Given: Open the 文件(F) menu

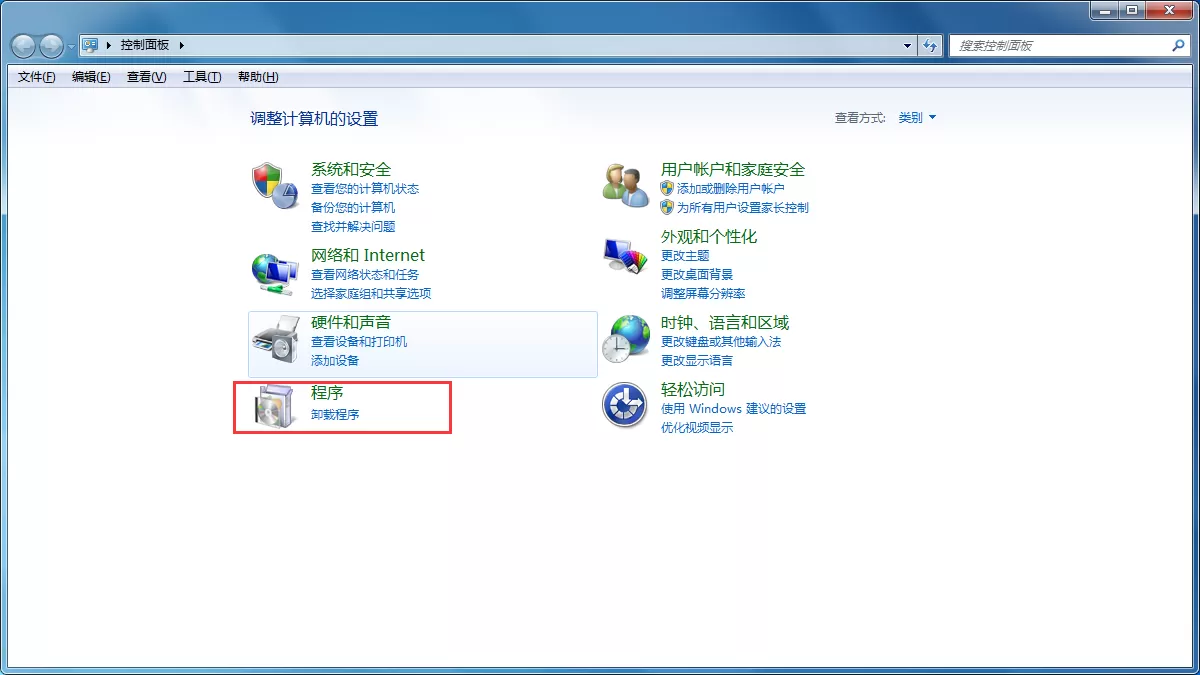Looking at the screenshot, I should coord(37,77).
